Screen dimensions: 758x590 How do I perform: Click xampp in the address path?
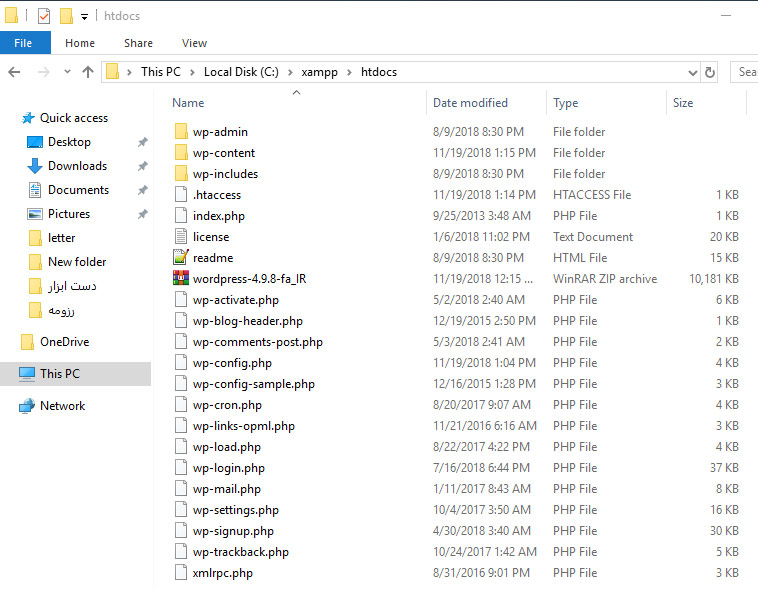pos(320,72)
